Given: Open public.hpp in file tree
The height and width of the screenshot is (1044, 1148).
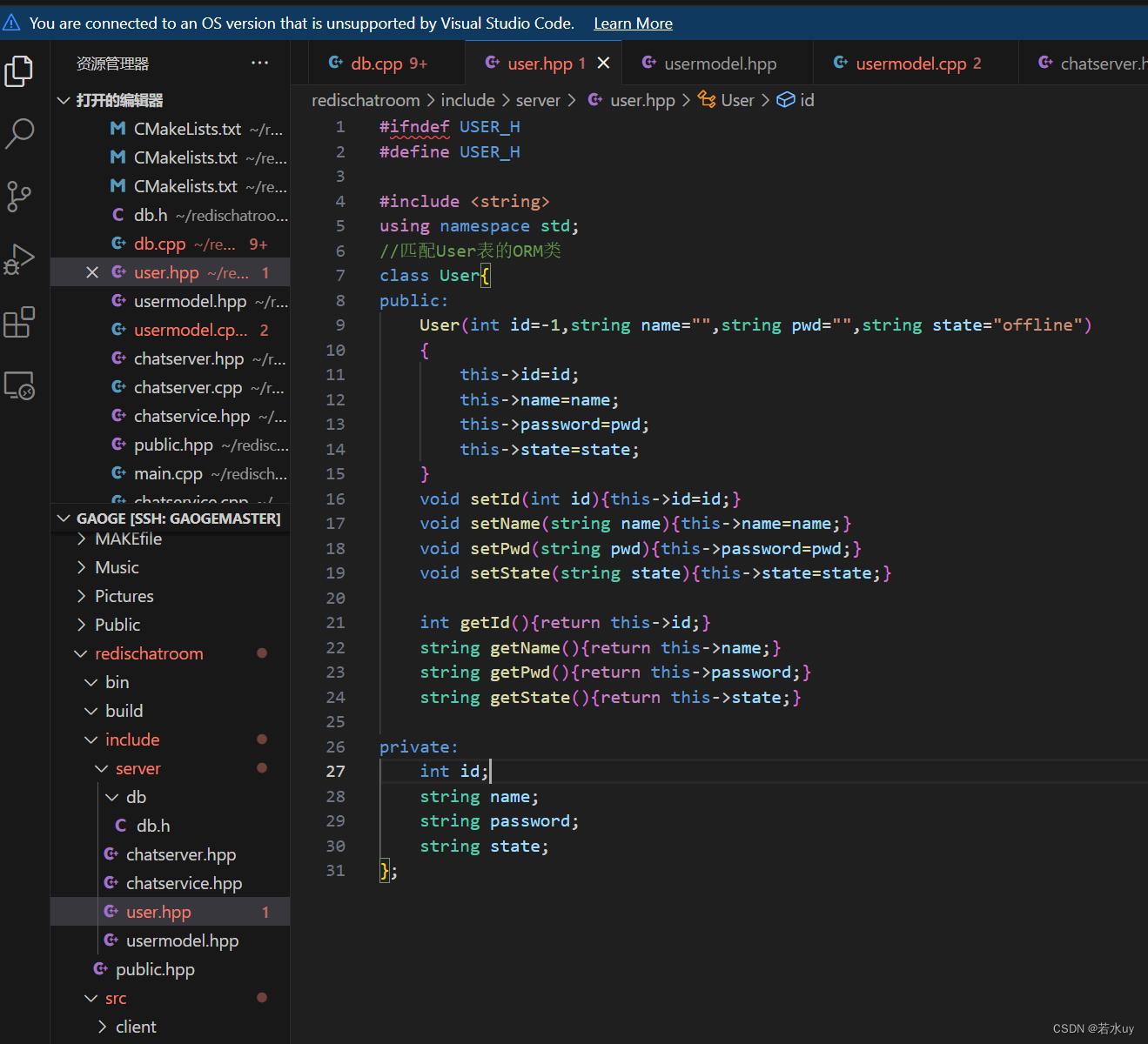Looking at the screenshot, I should pos(155,969).
